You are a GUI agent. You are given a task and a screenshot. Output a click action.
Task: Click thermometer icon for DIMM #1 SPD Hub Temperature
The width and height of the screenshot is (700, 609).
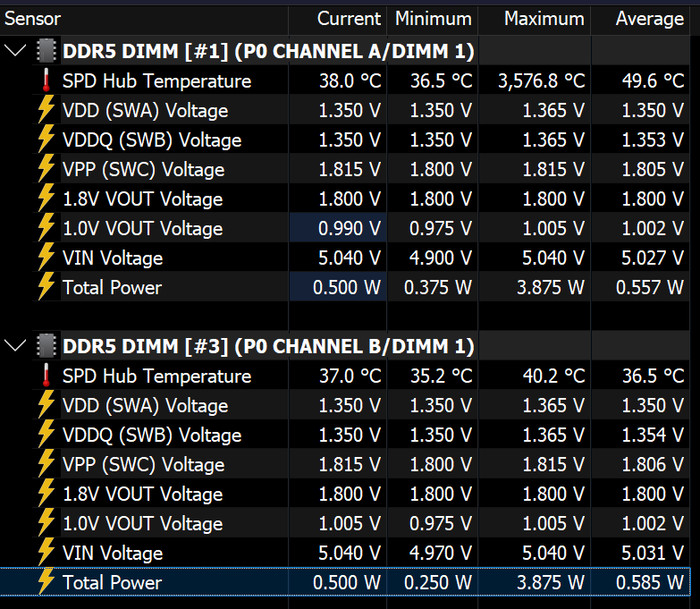coord(46,81)
